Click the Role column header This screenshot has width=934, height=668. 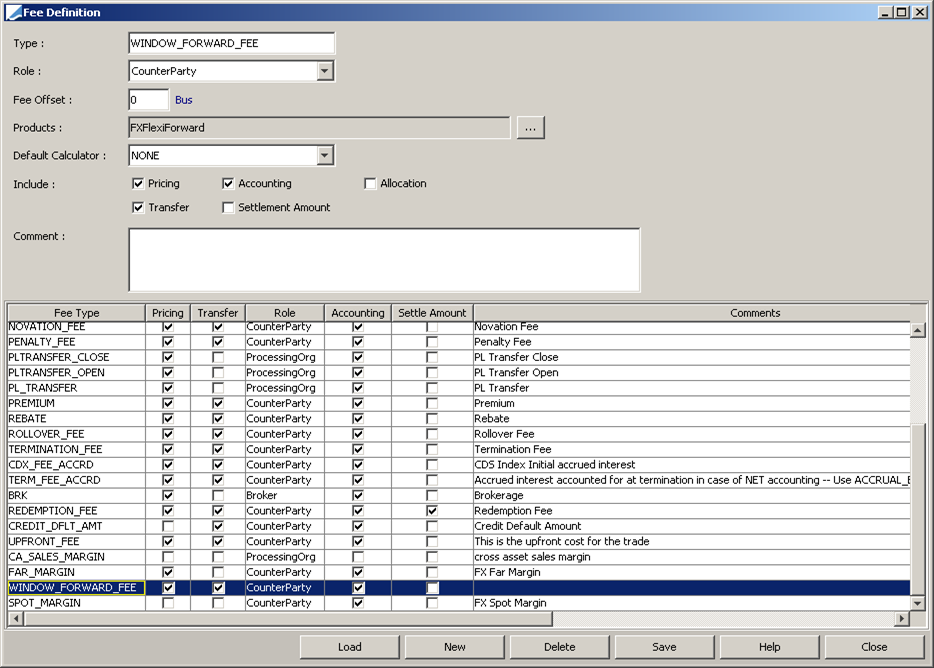285,313
